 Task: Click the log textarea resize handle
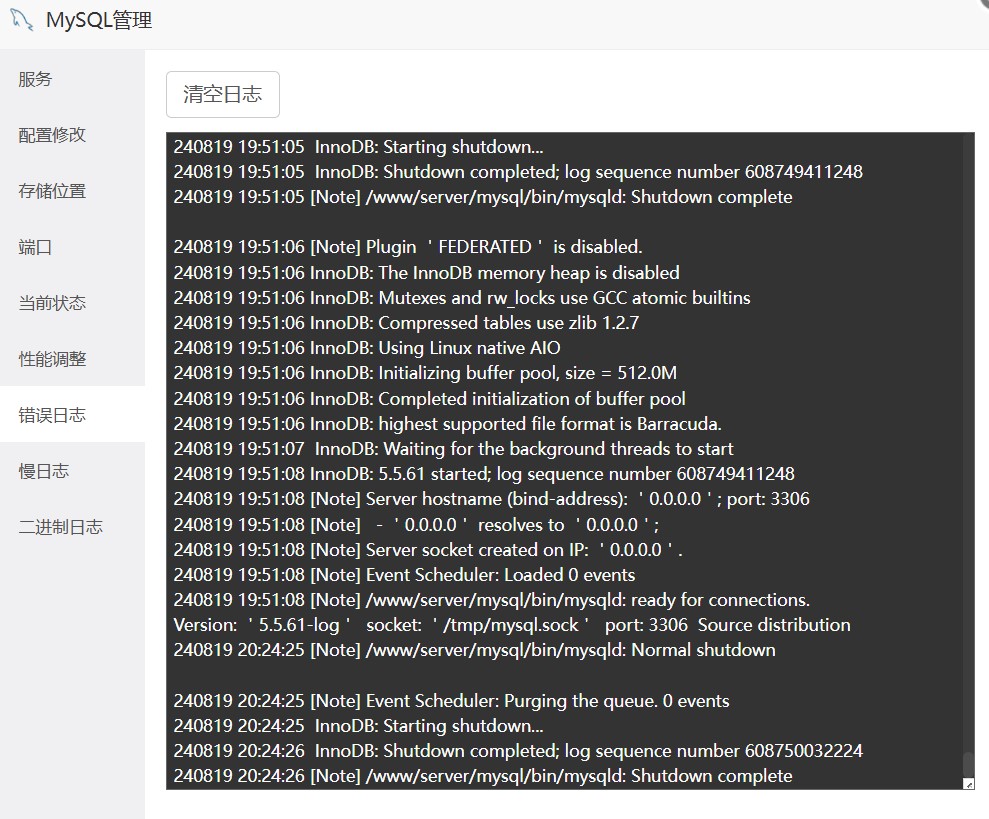point(969,784)
